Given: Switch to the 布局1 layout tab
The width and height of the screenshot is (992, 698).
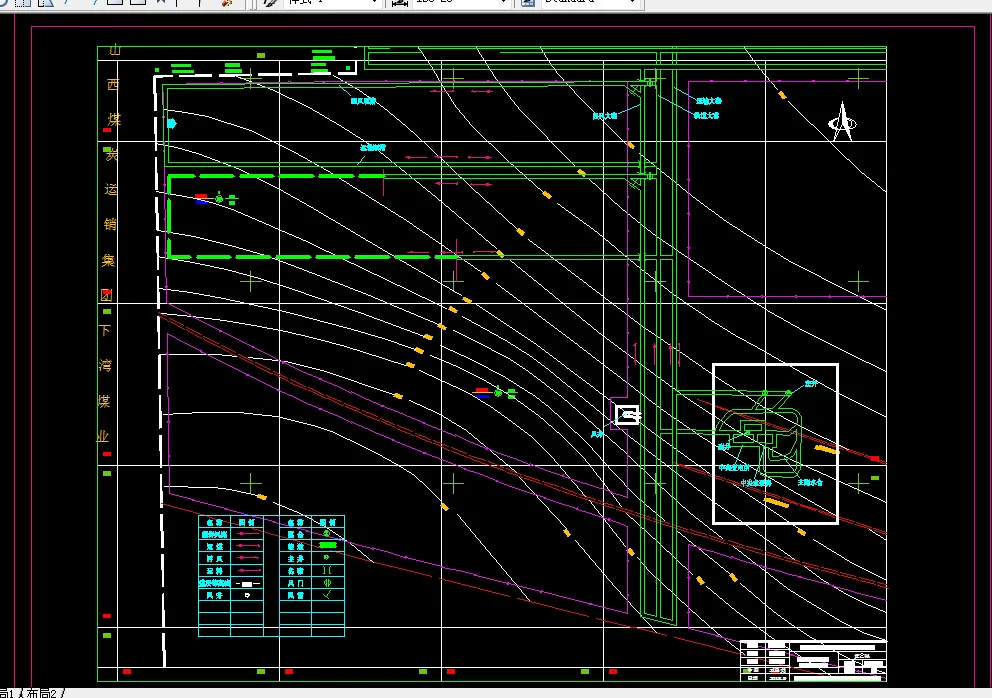Looking at the screenshot, I should click(x=8, y=693).
